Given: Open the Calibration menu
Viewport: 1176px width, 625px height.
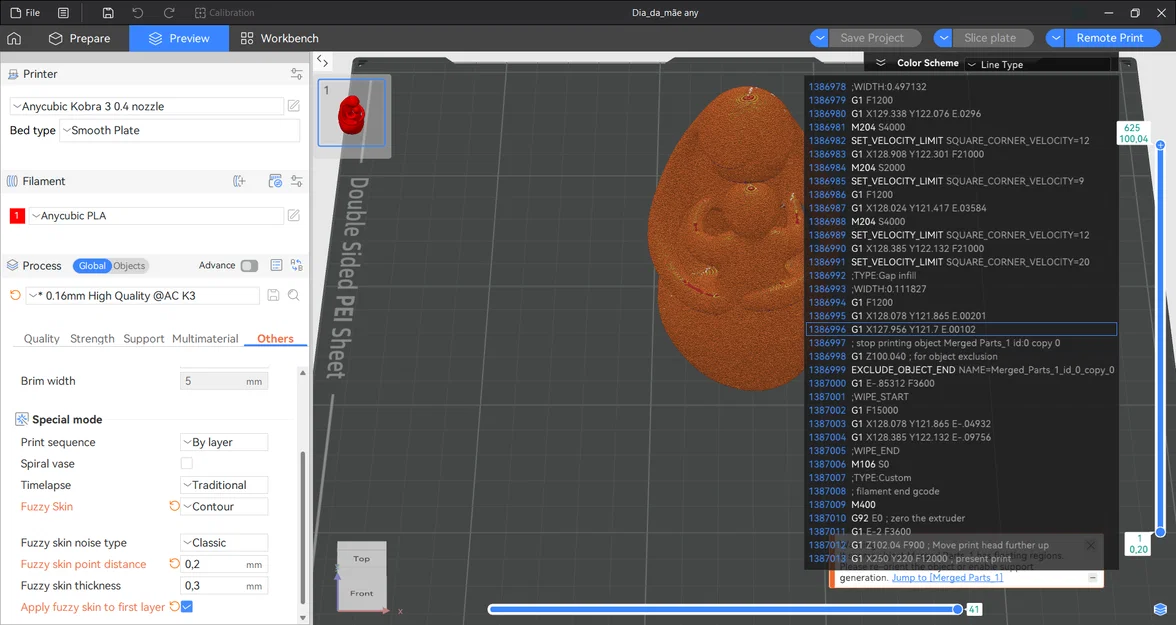Looking at the screenshot, I should 224,13.
